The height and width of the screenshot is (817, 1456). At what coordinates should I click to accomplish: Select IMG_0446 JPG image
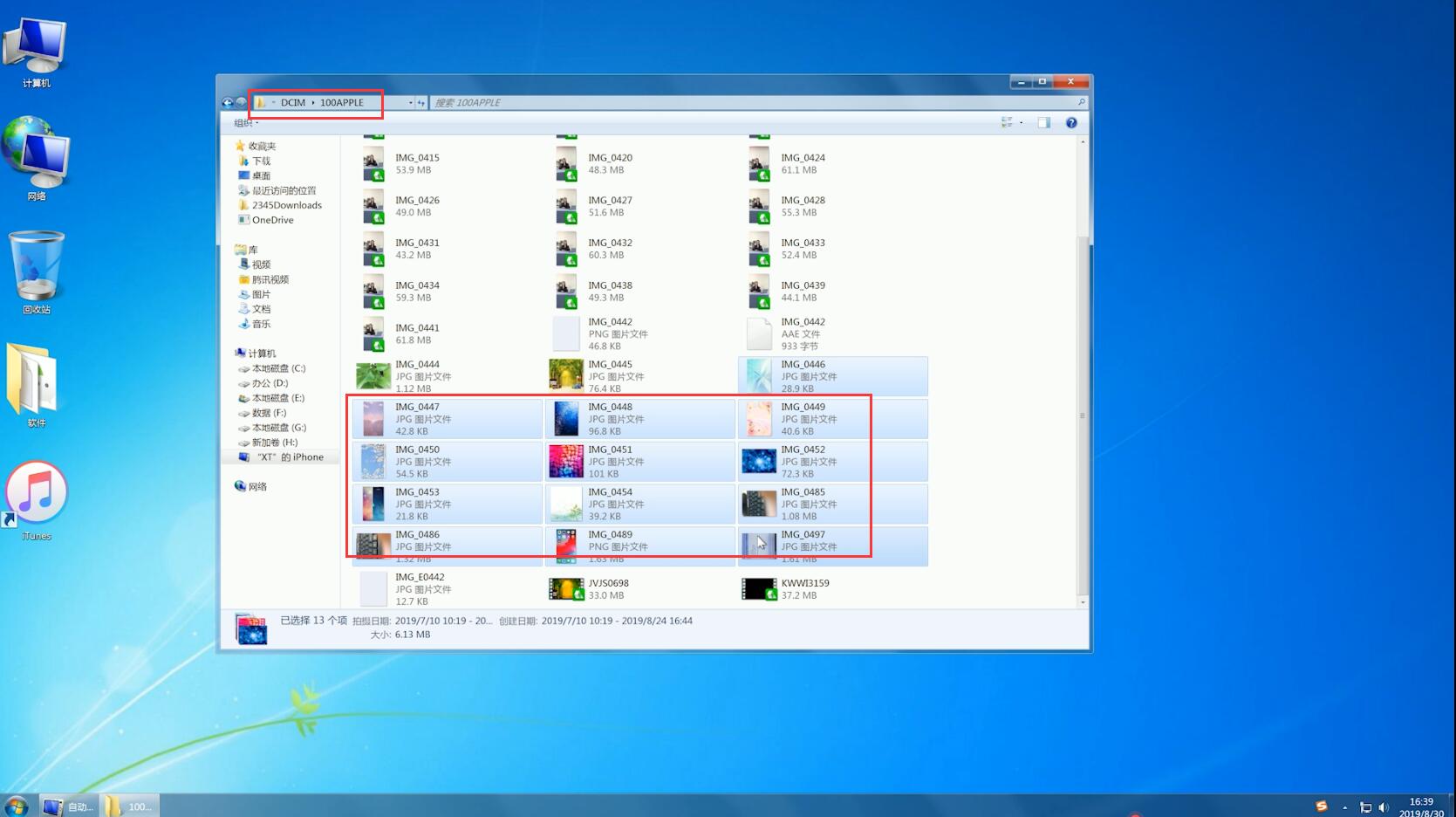[833, 376]
